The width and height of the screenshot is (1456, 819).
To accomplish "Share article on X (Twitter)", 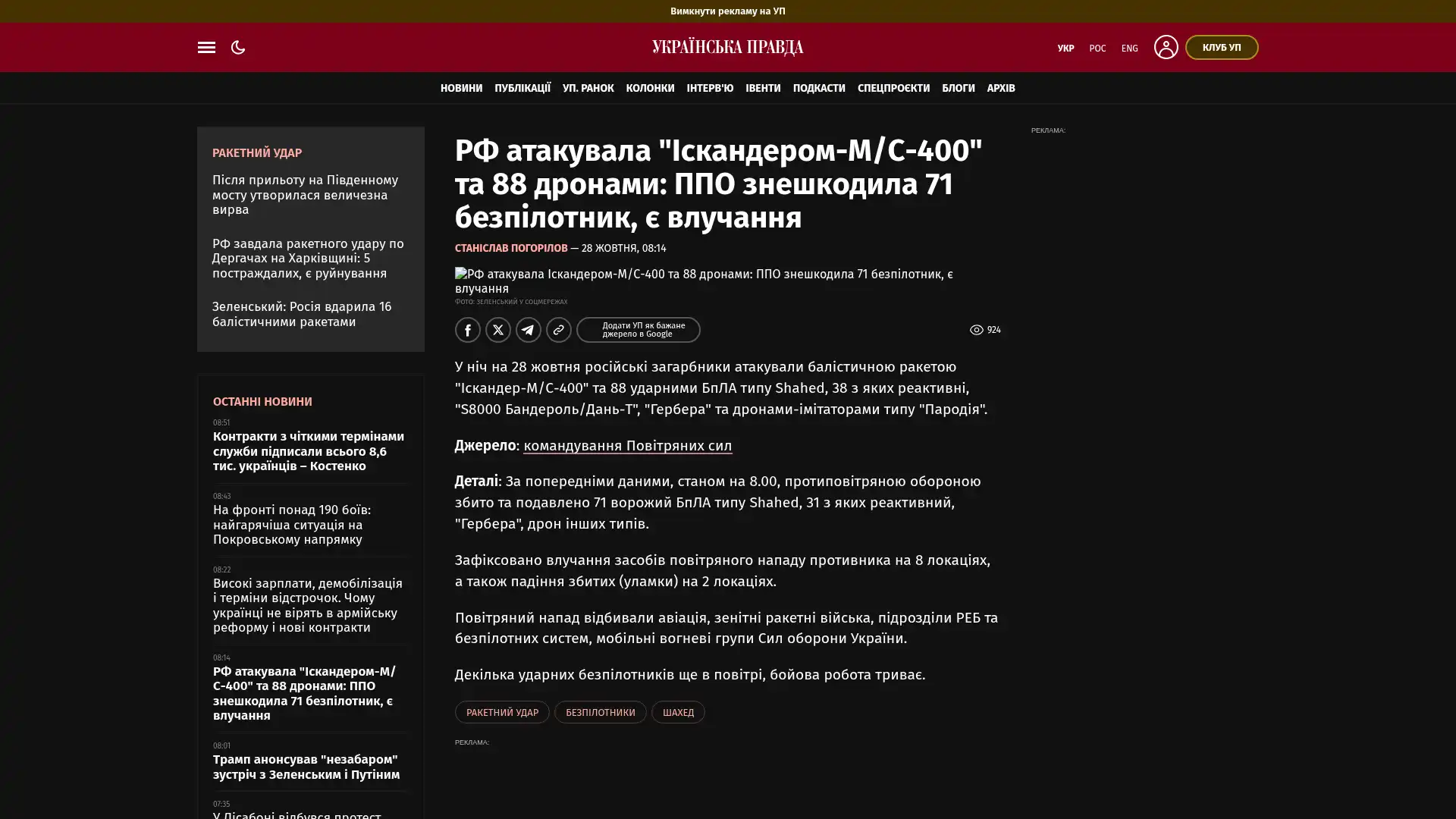I will pos(498,330).
